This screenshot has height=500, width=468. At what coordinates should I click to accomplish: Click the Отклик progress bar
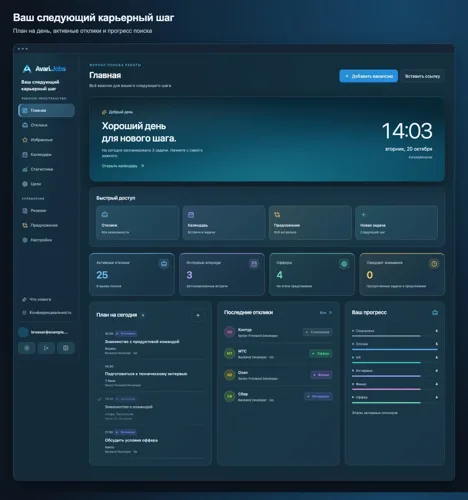(x=395, y=349)
